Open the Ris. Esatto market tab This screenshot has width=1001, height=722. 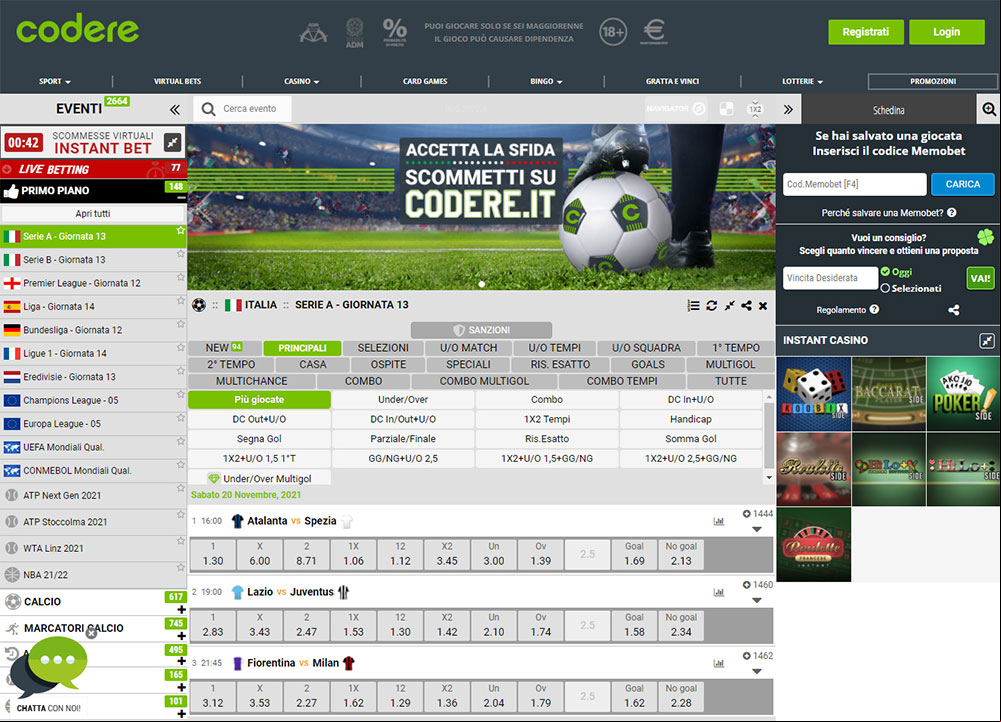pyautogui.click(x=561, y=365)
